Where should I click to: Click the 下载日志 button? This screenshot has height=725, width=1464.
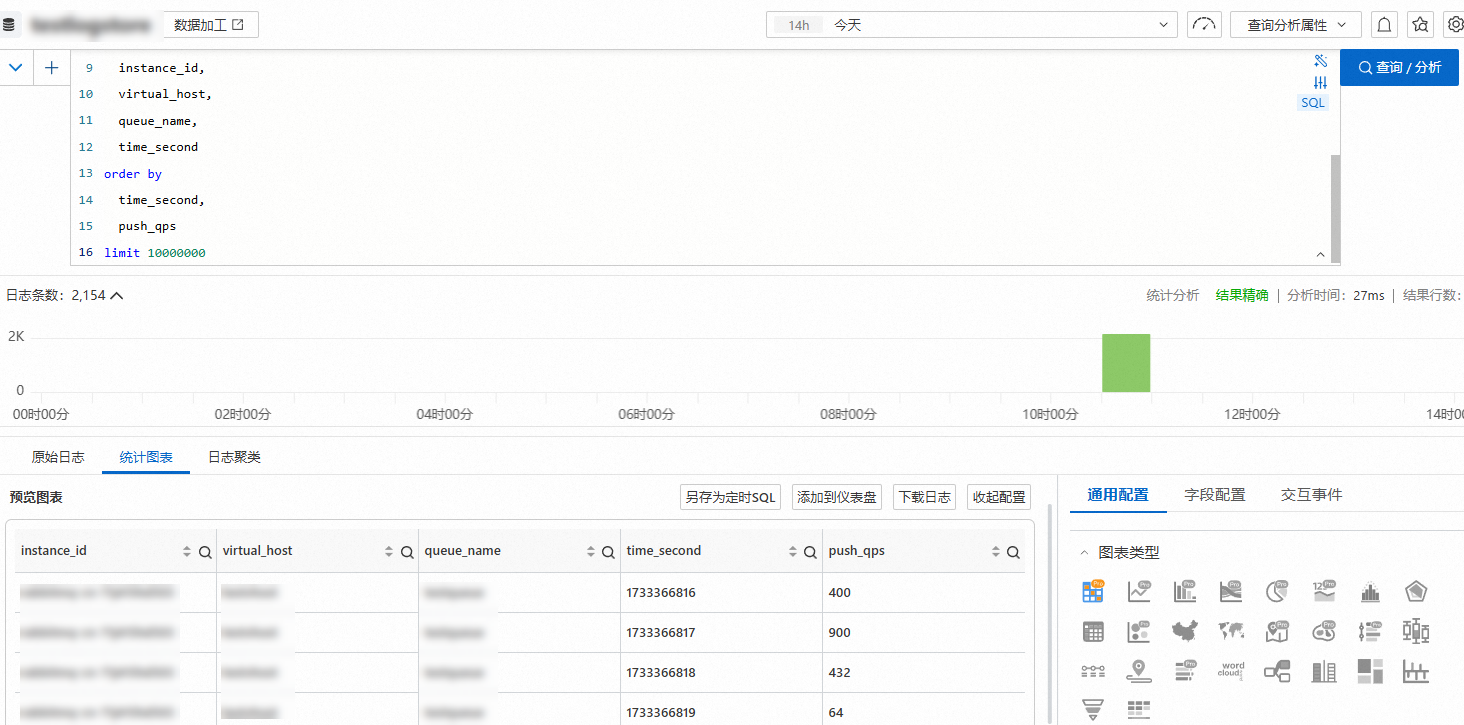click(924, 497)
